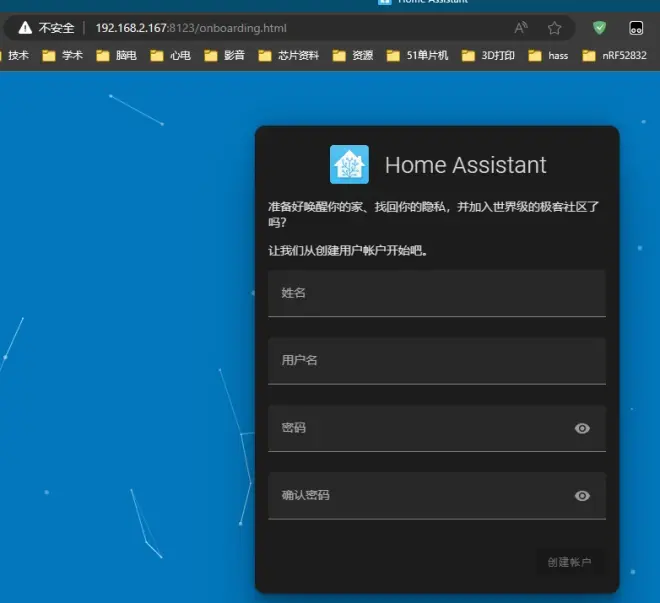Open the 51单片机 bookmark folder
The image size is (660, 603).
[x=417, y=56]
